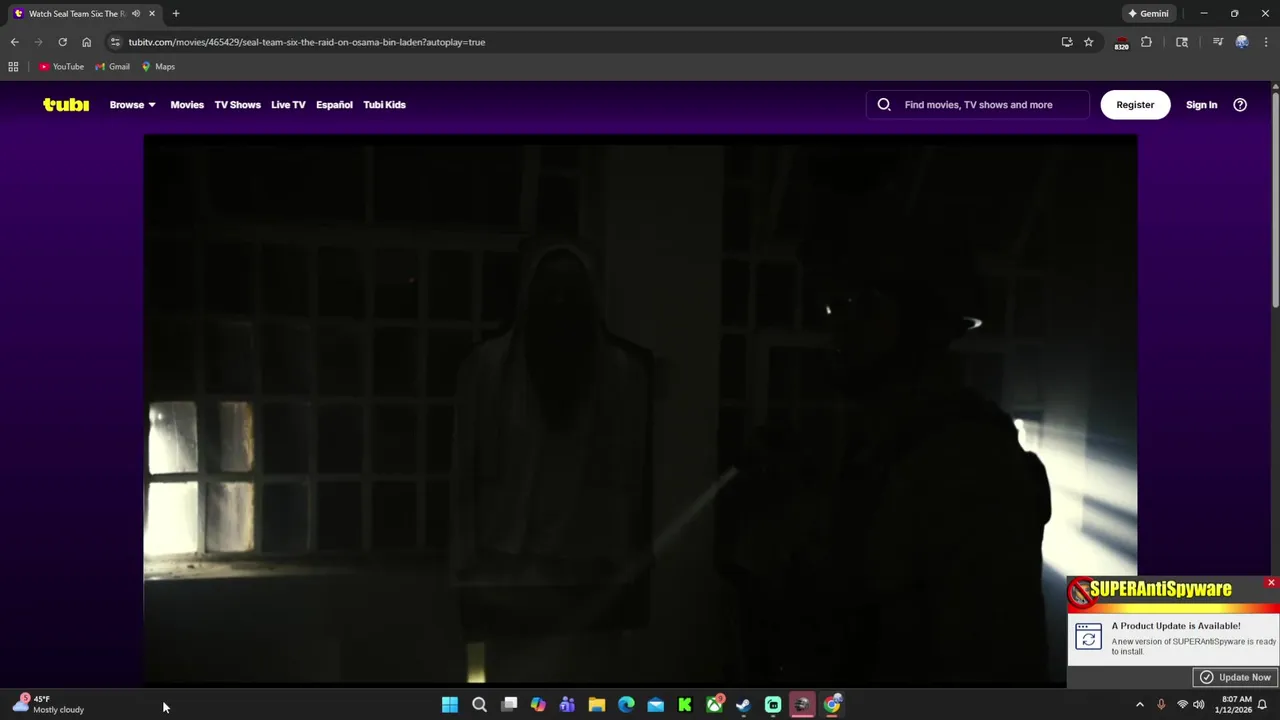Click Update Now in SUPERAntiSpyware popup
This screenshot has width=1280, height=720.
click(1236, 677)
